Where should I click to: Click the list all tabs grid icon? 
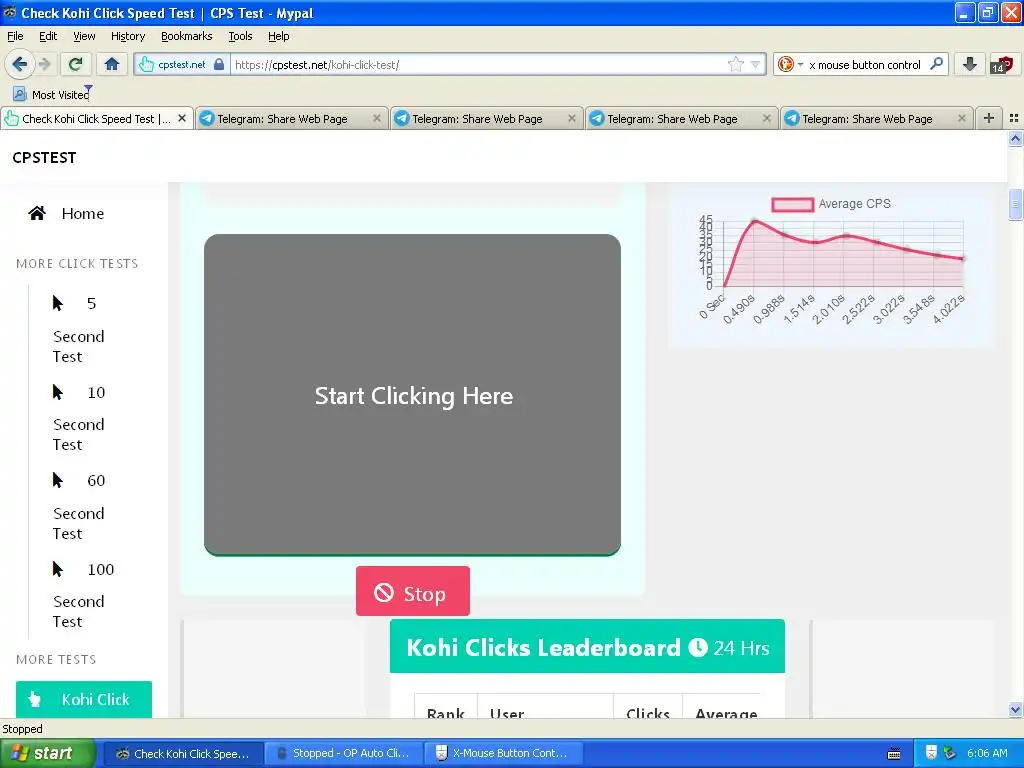point(1014,118)
